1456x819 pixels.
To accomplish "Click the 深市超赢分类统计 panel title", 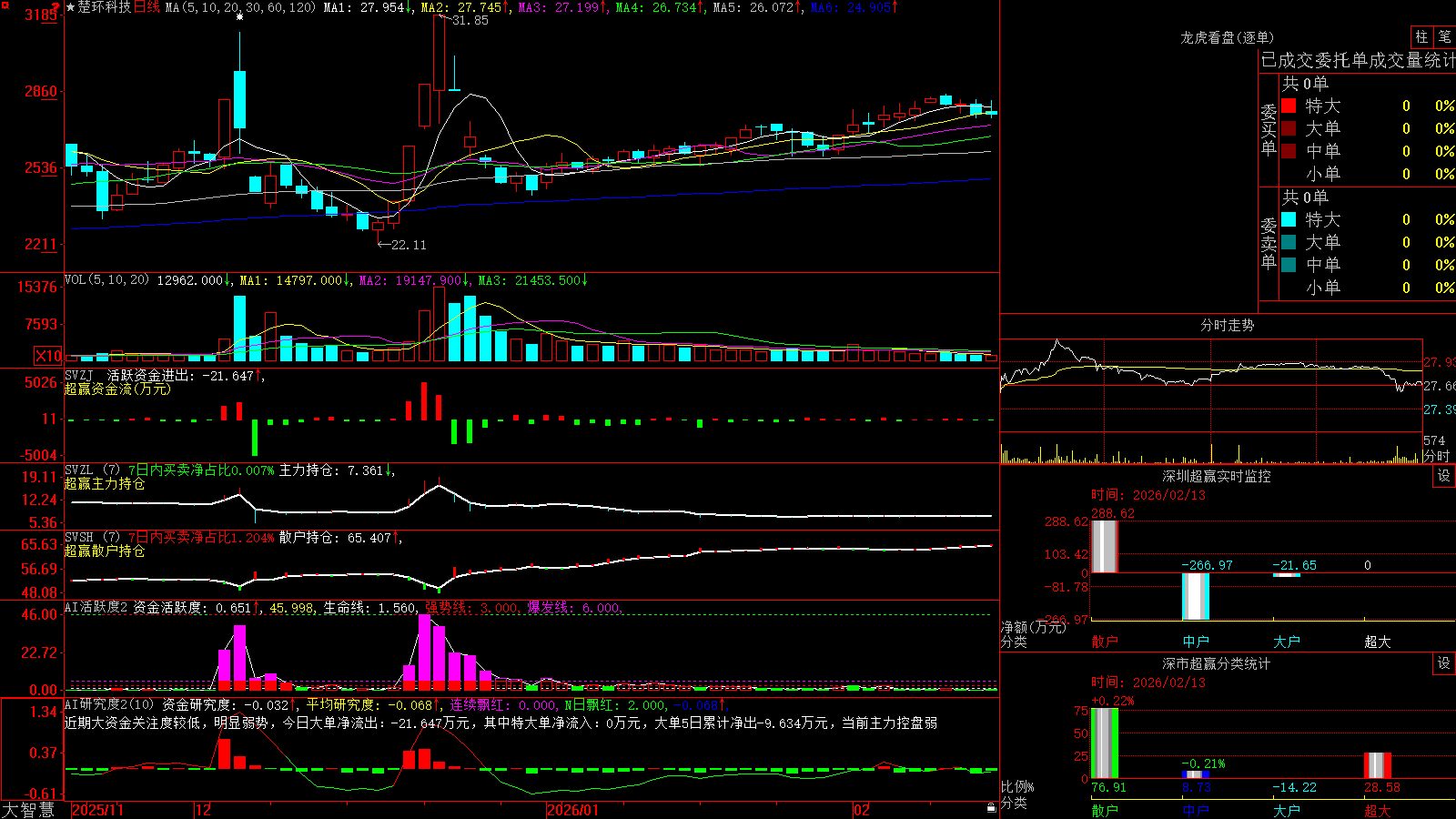I will 1216,663.
